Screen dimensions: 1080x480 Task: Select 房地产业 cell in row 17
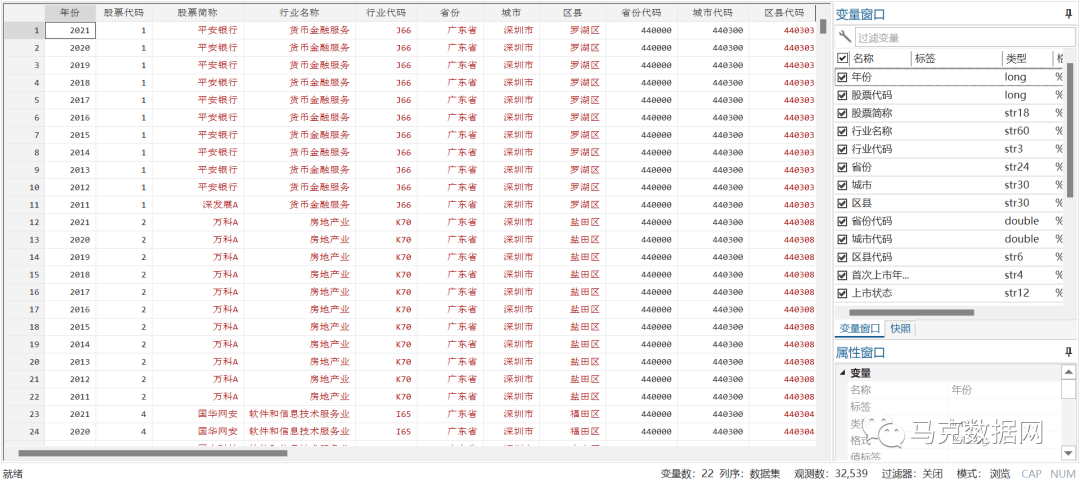tap(300, 309)
